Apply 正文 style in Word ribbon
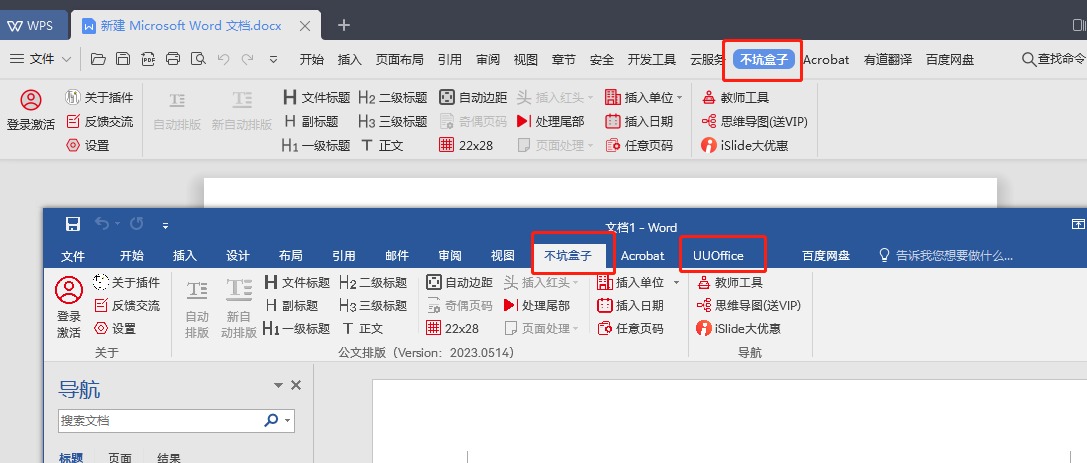This screenshot has height=463, width=1087. [x=363, y=329]
